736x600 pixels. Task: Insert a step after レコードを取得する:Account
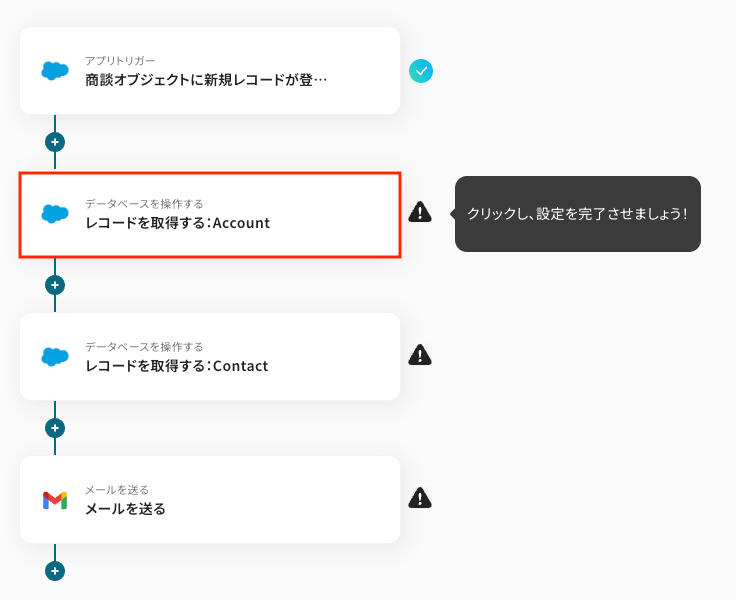click(x=55, y=285)
